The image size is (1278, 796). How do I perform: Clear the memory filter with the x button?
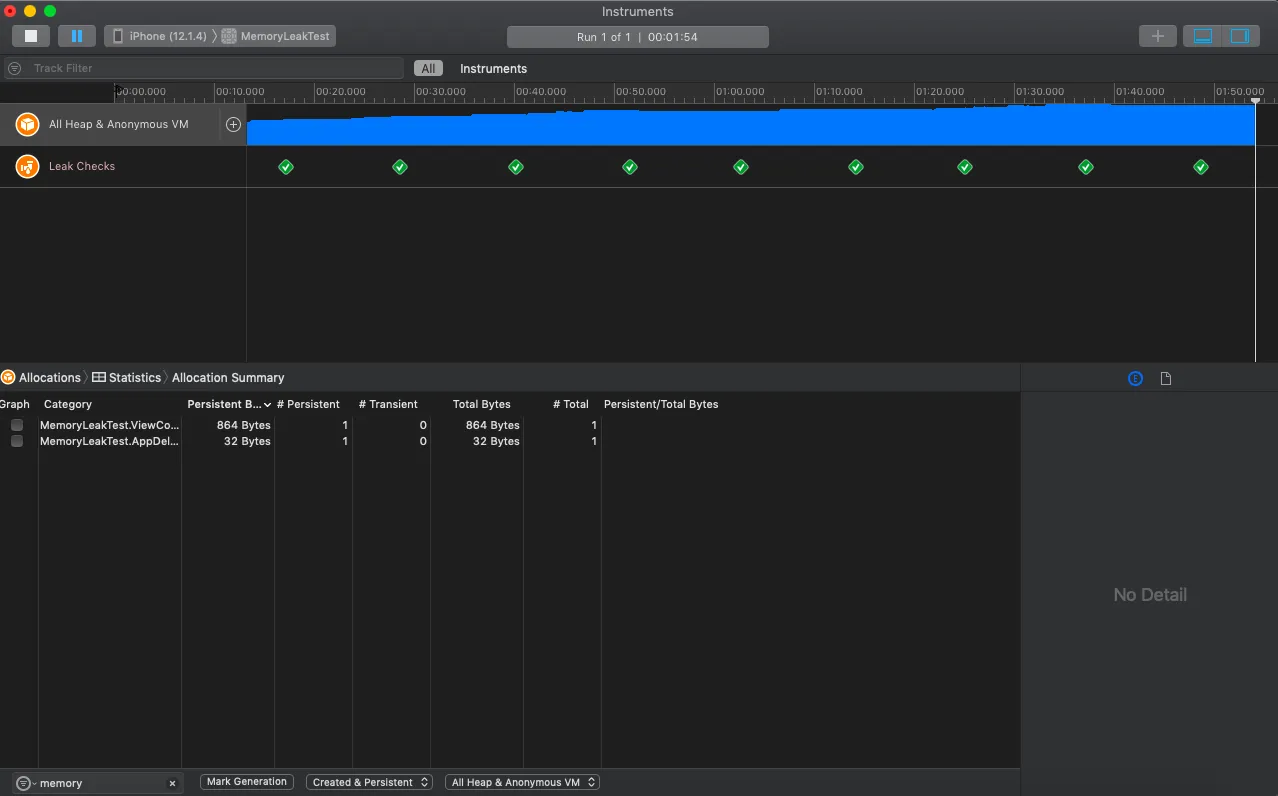[x=172, y=783]
